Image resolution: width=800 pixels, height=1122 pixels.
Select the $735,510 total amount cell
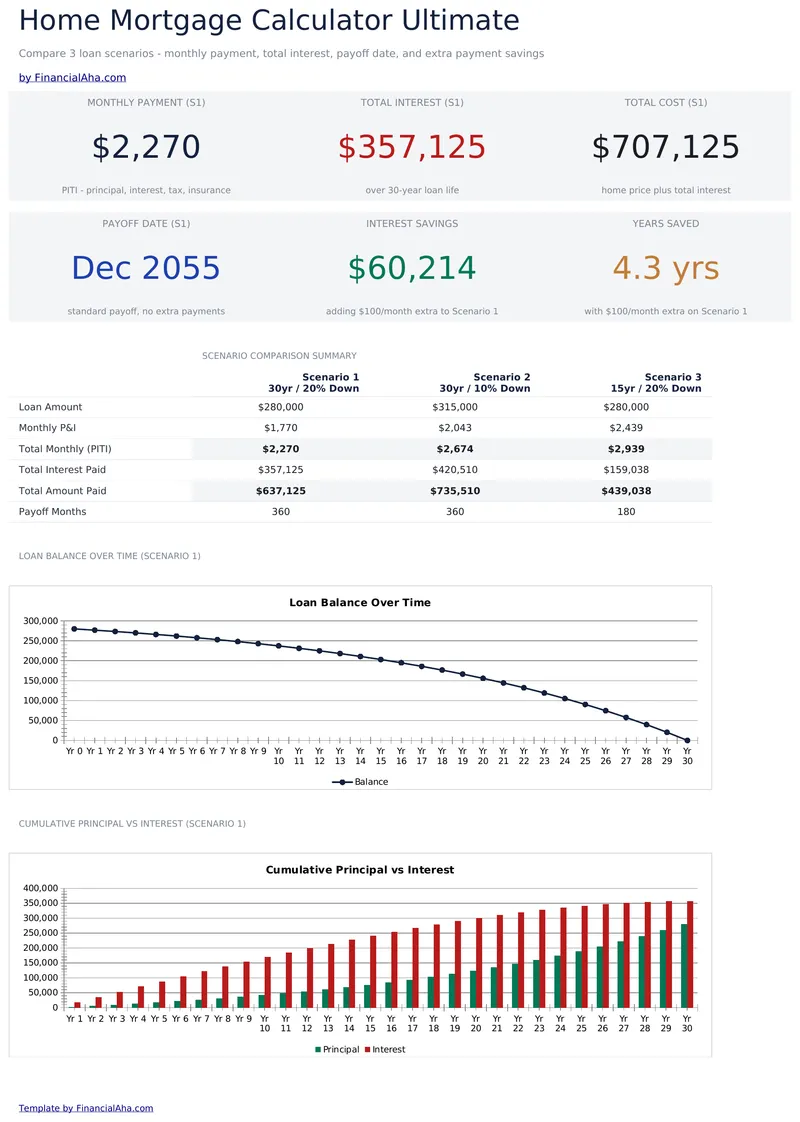(x=455, y=491)
